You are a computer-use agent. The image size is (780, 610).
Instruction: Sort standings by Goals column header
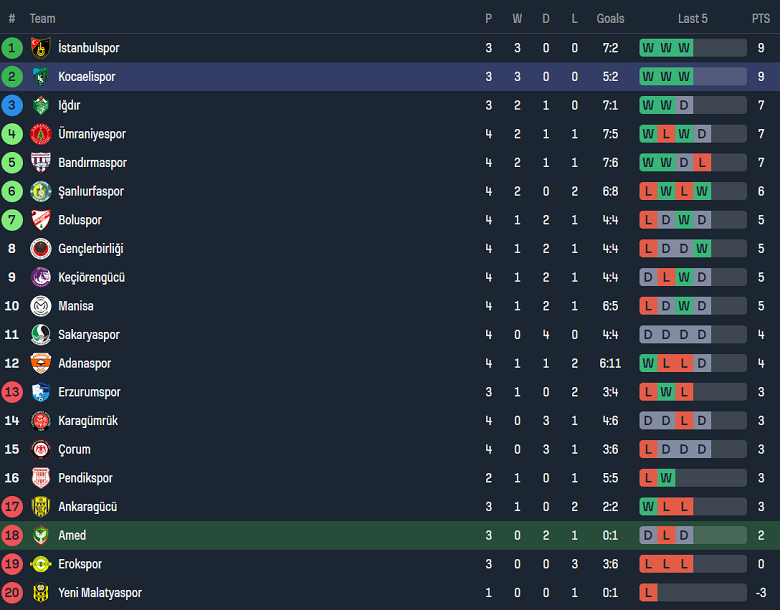pos(610,19)
